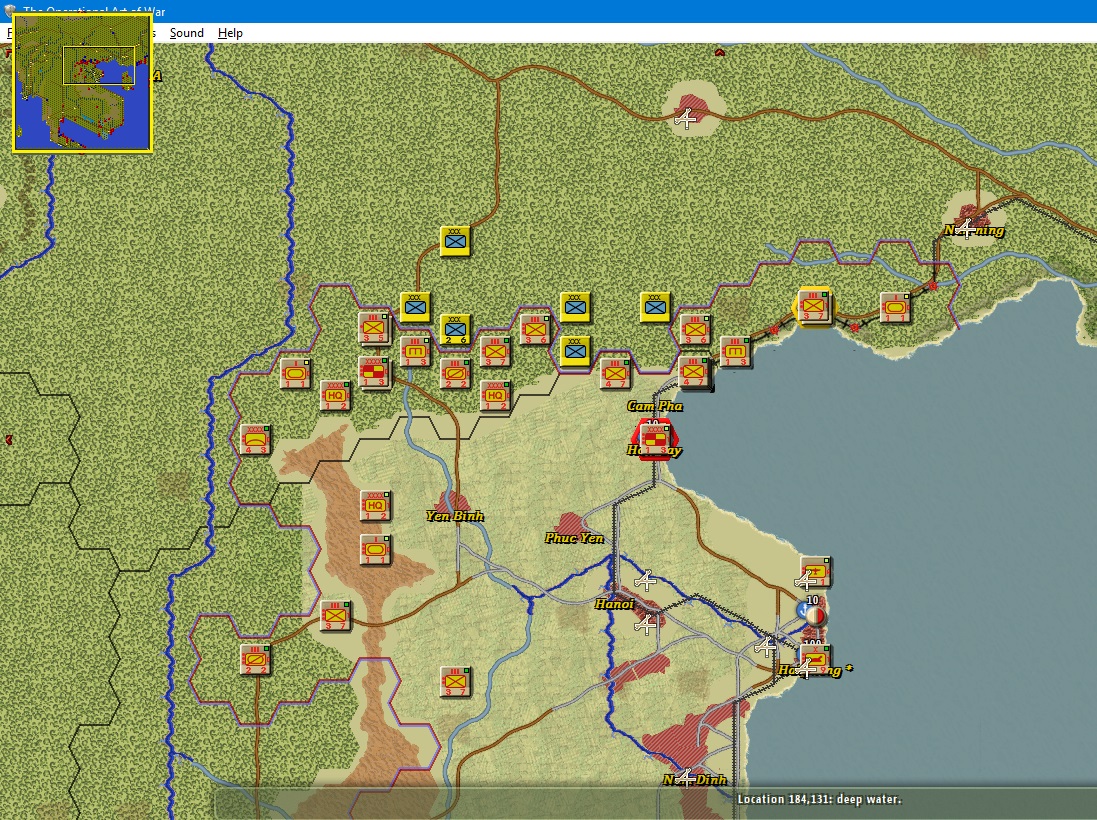Select the yellow corps unit marked 2-6
Viewport: 1097px width, 820px height.
[x=455, y=330]
